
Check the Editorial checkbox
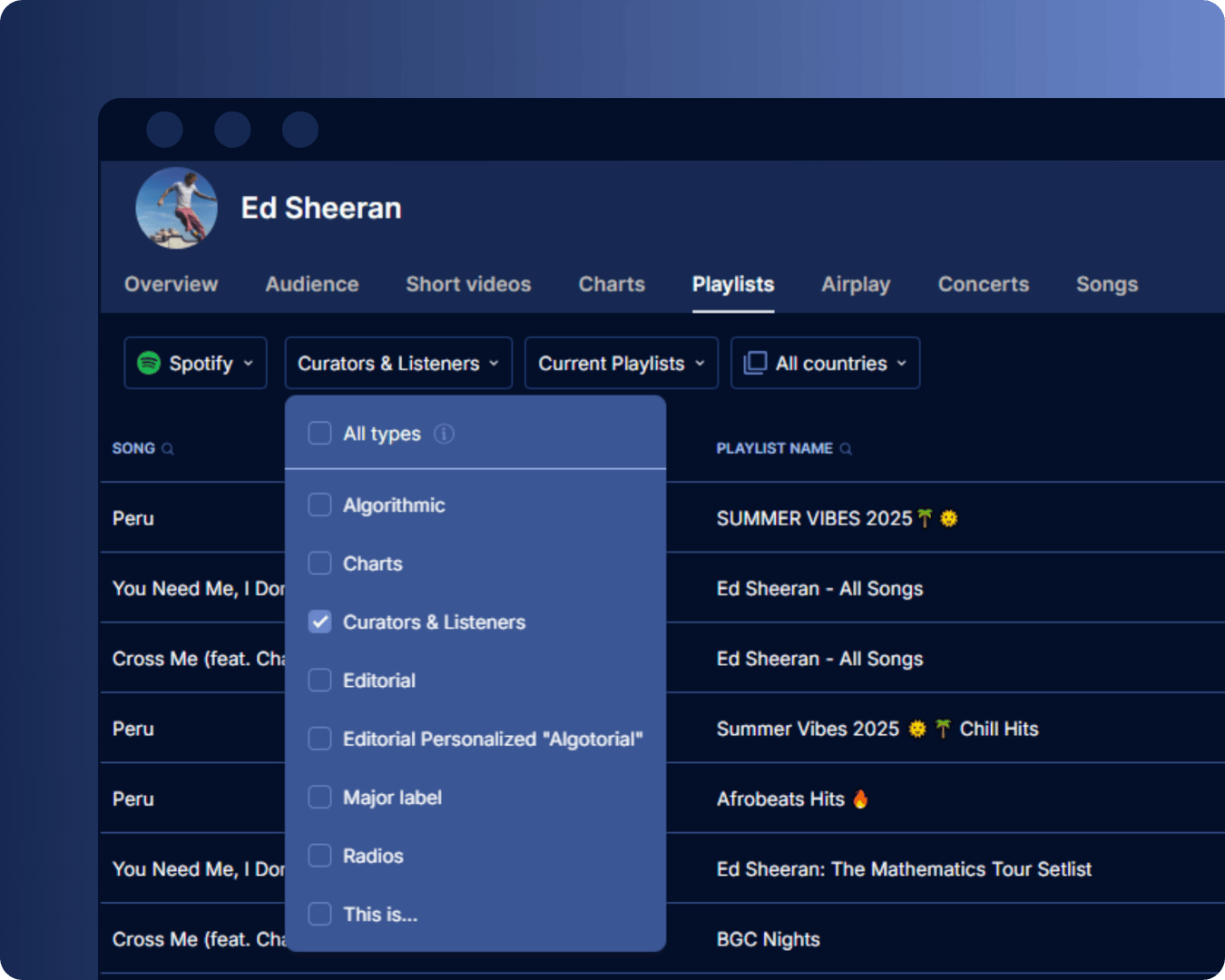click(x=319, y=680)
